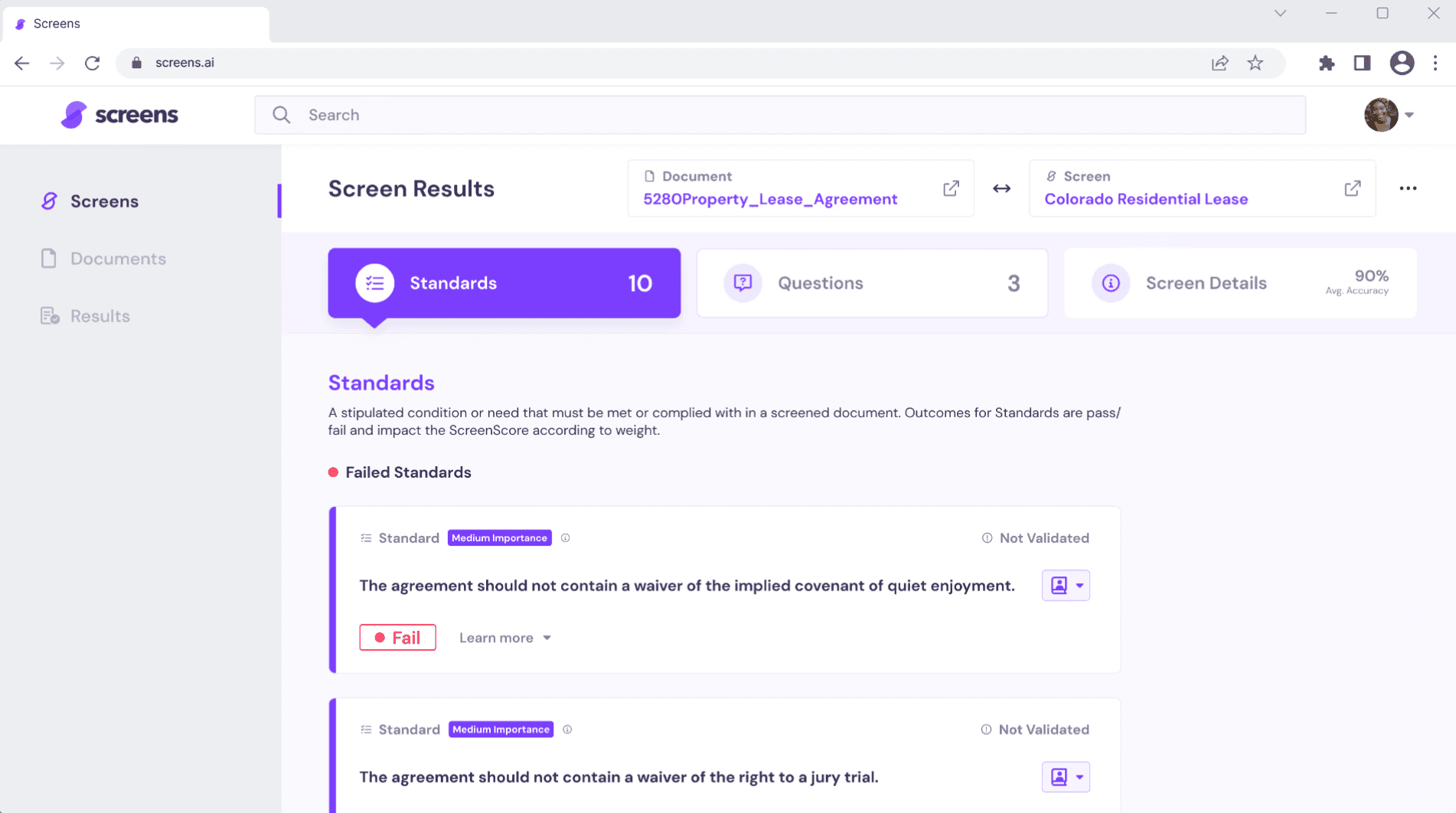Click the Colorado Residential Lease link

tap(1146, 198)
